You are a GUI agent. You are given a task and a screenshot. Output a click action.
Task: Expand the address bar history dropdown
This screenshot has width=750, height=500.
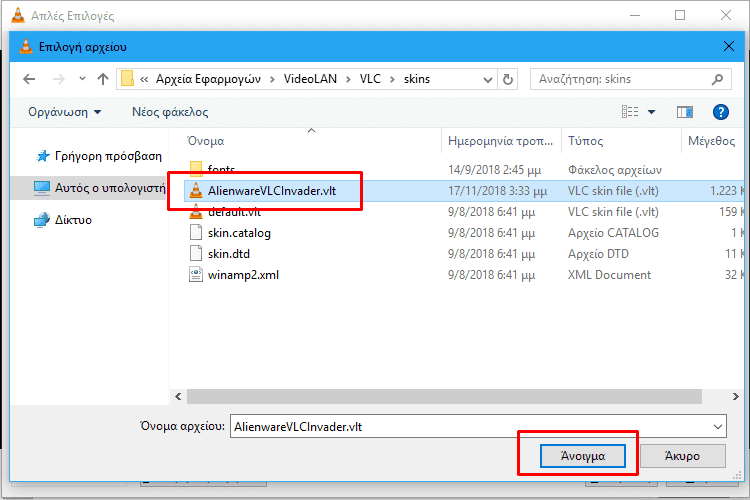[487, 79]
